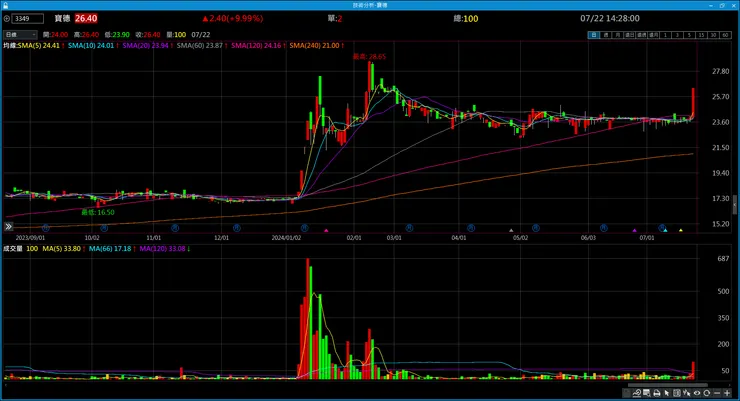Click the highlighted last price 26.40

tap(86, 18)
